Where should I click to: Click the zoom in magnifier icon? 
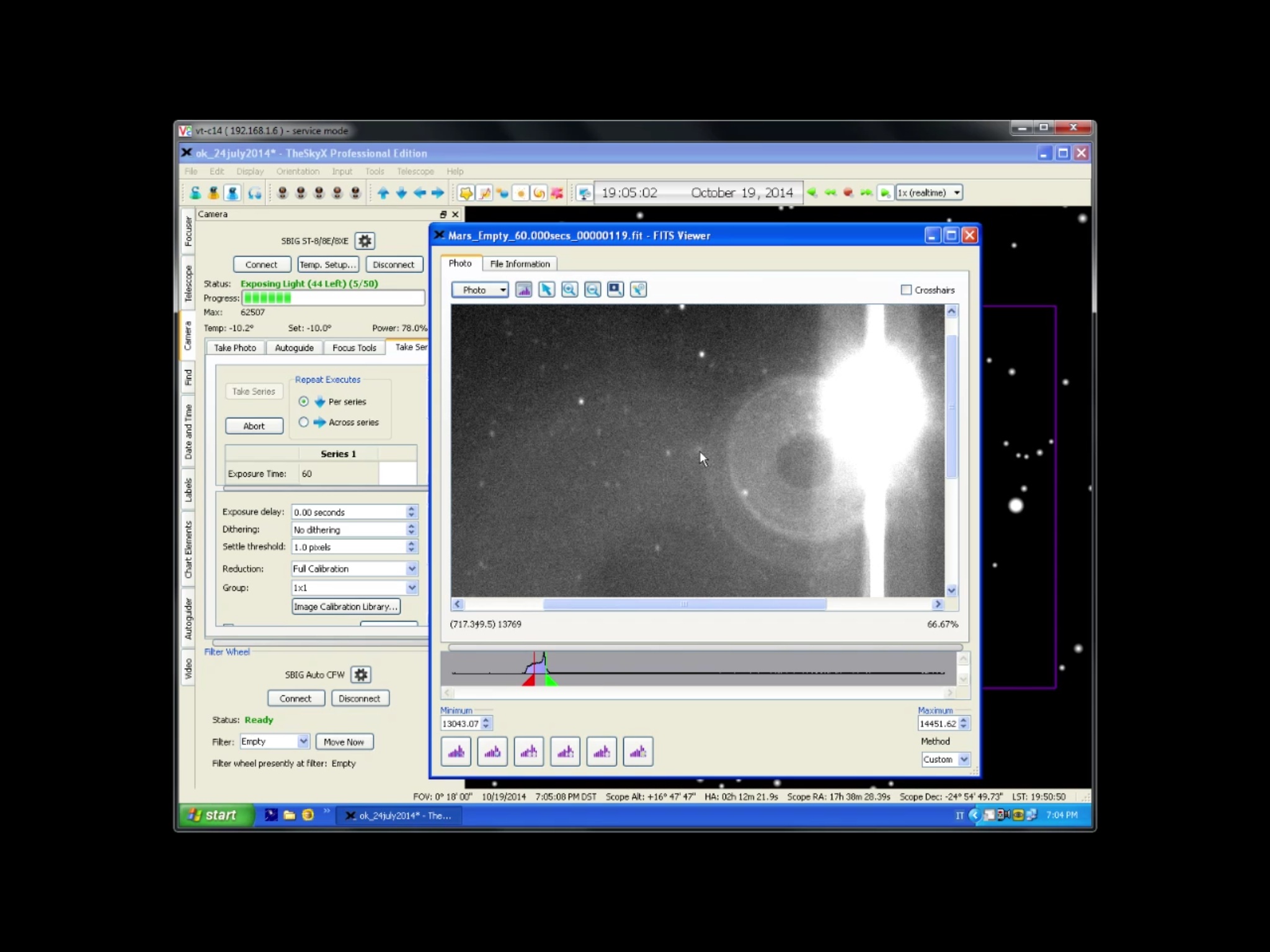569,289
